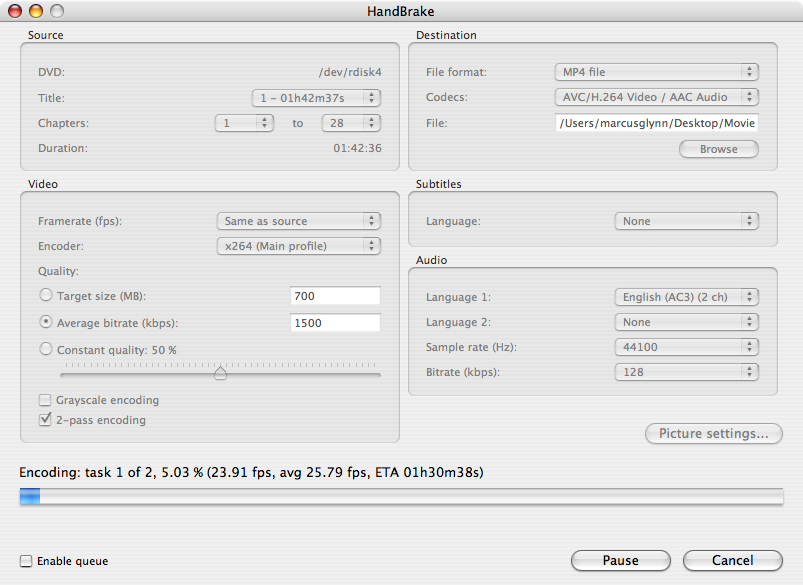Select the Average bitrate (kbps) radio button
The image size is (803, 585).
[46, 322]
